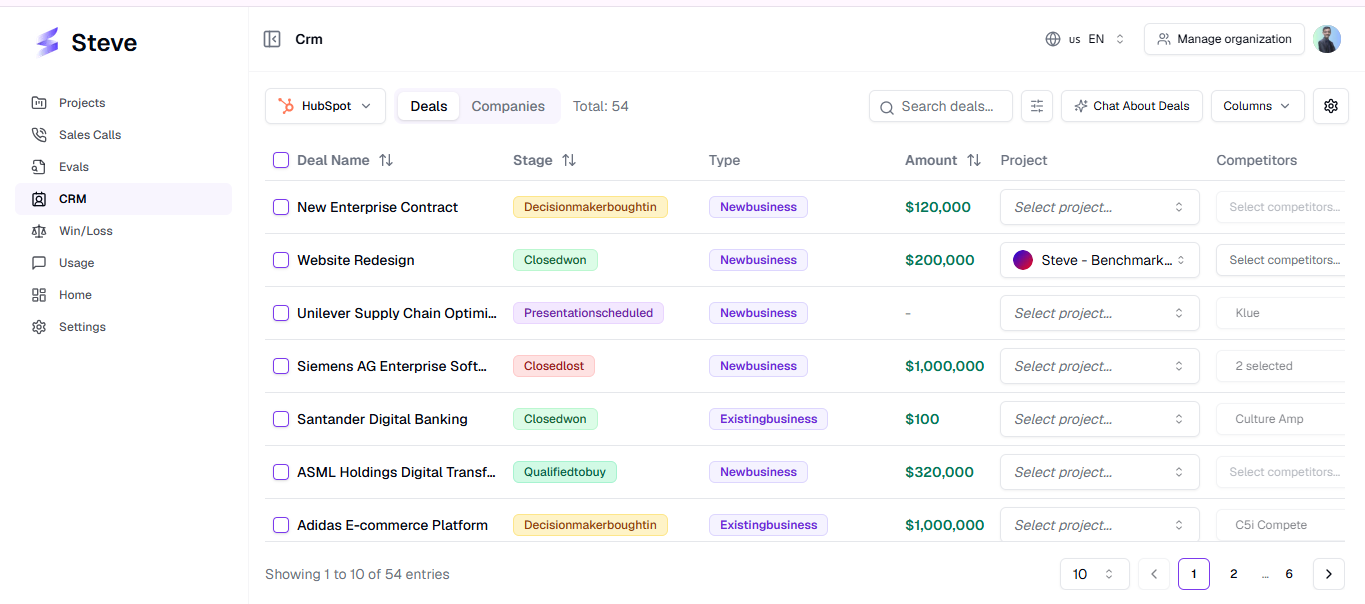
Task: Check the Adidas E-commerce Platform row
Action: coord(281,525)
